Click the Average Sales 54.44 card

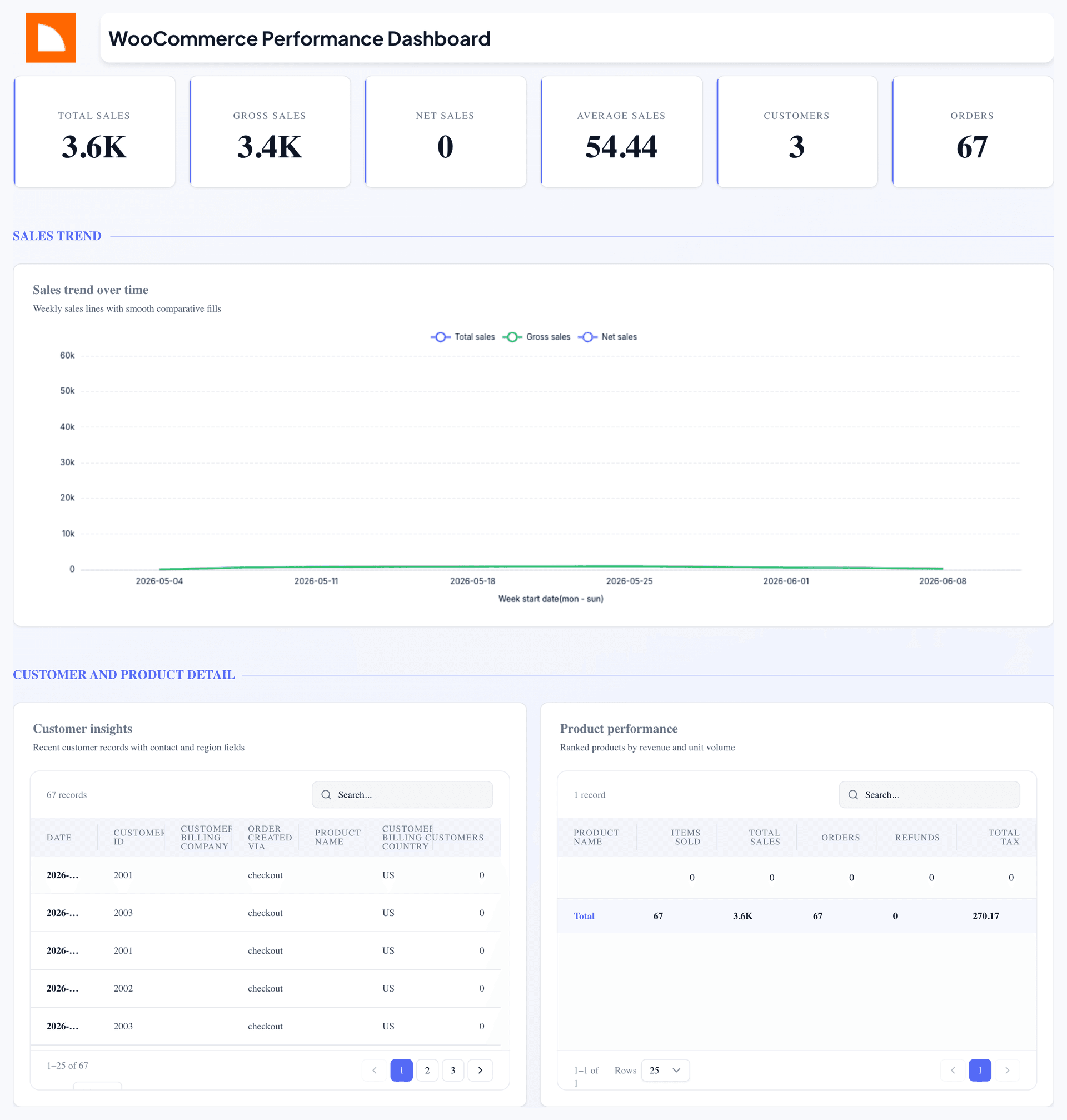621,131
